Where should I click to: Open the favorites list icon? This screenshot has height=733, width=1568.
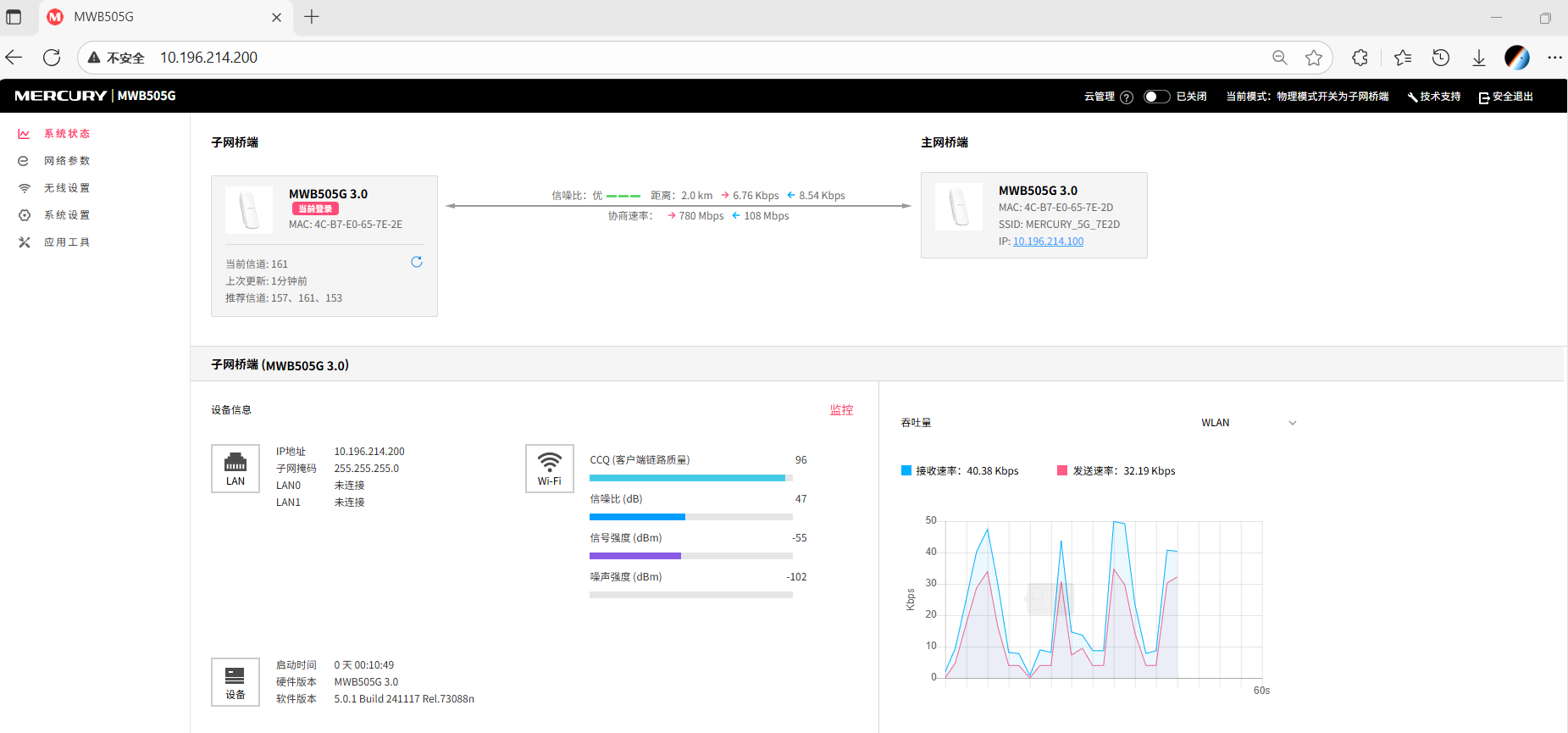click(x=1403, y=58)
